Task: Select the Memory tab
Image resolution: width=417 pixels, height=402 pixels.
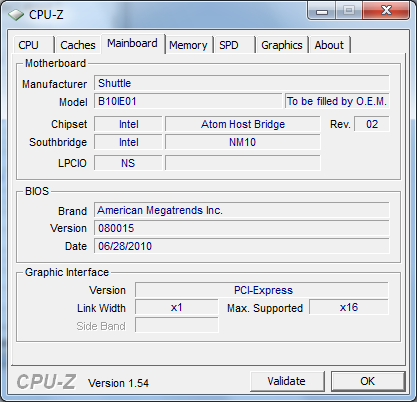Action: (188, 45)
